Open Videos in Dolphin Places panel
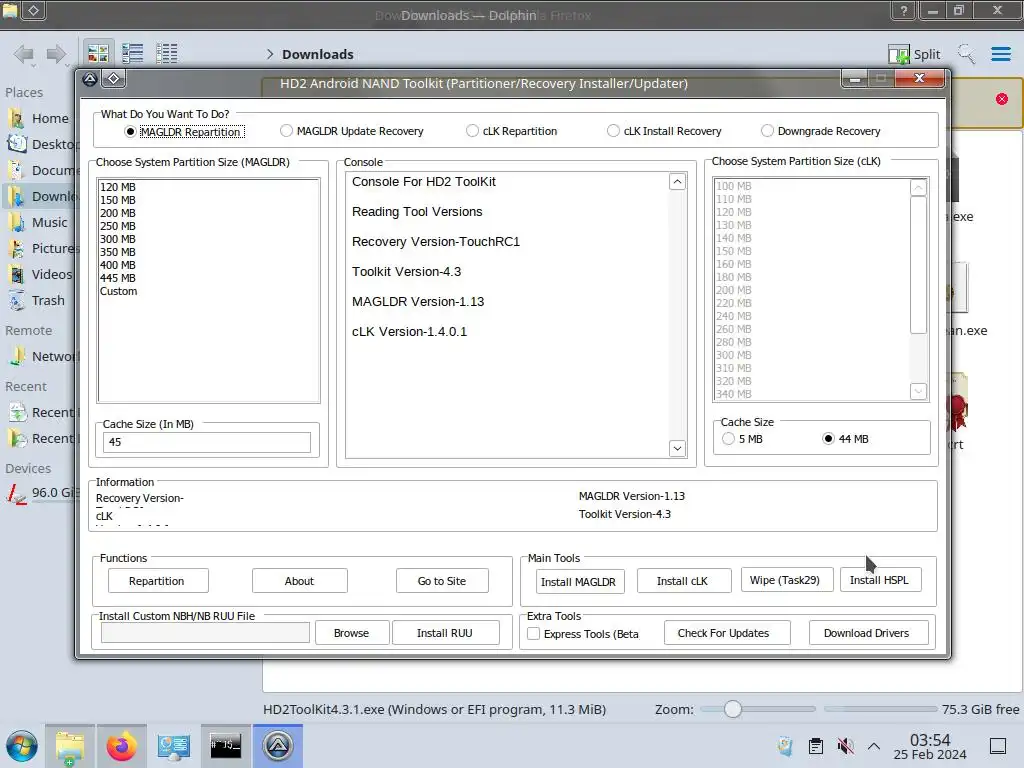The width and height of the screenshot is (1024, 768). coord(40,274)
